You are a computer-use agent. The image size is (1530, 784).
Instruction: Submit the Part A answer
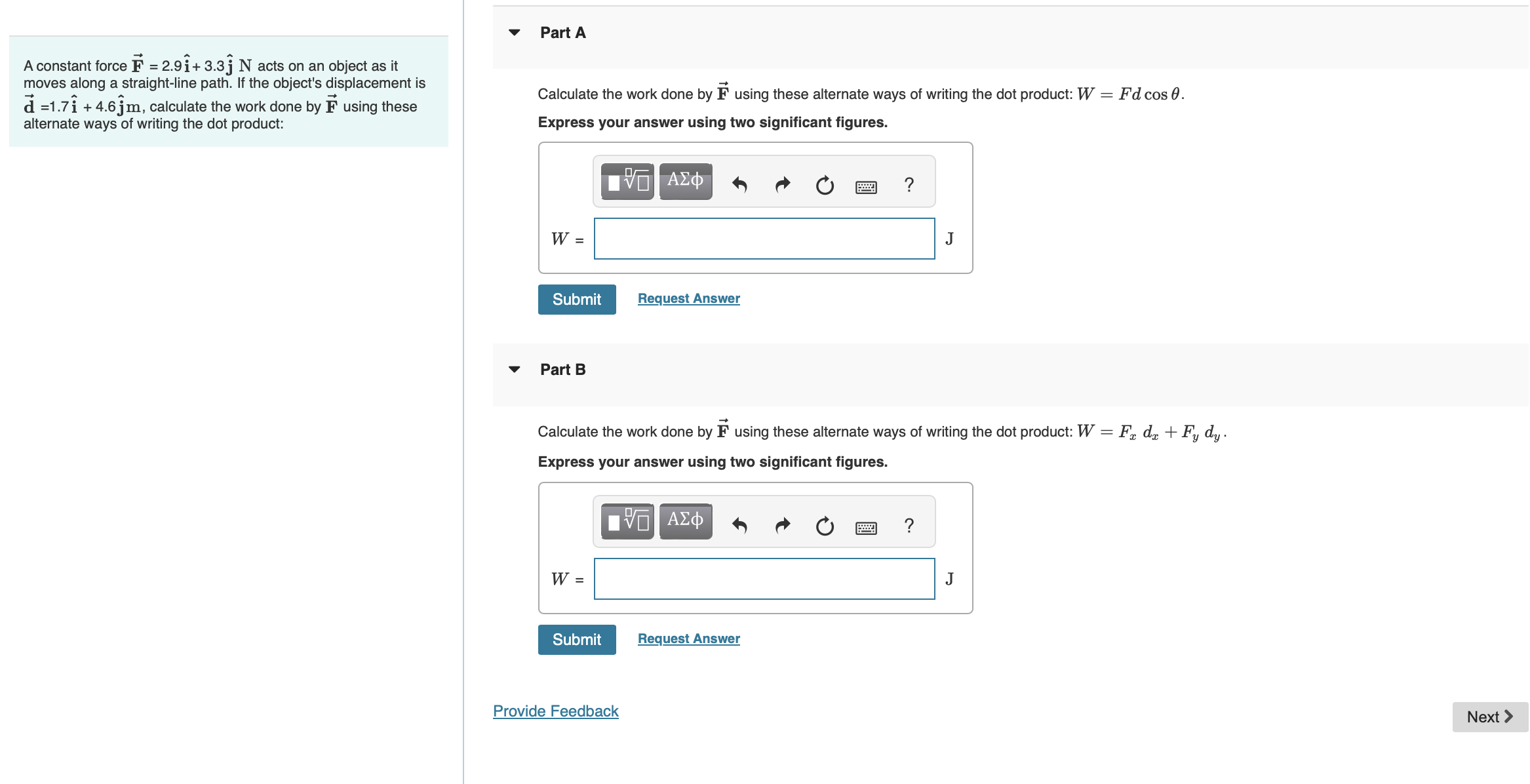point(576,299)
